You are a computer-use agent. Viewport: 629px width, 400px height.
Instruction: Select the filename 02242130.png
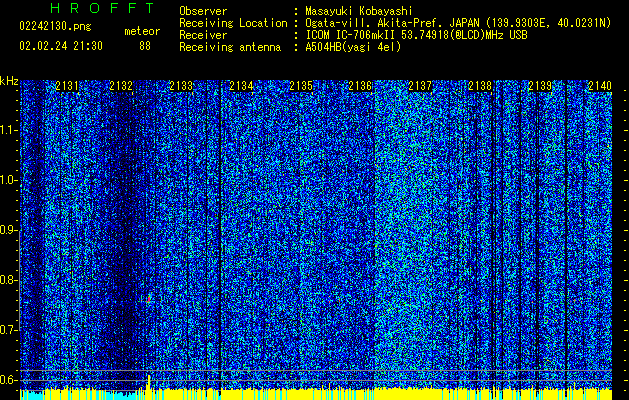55,26
